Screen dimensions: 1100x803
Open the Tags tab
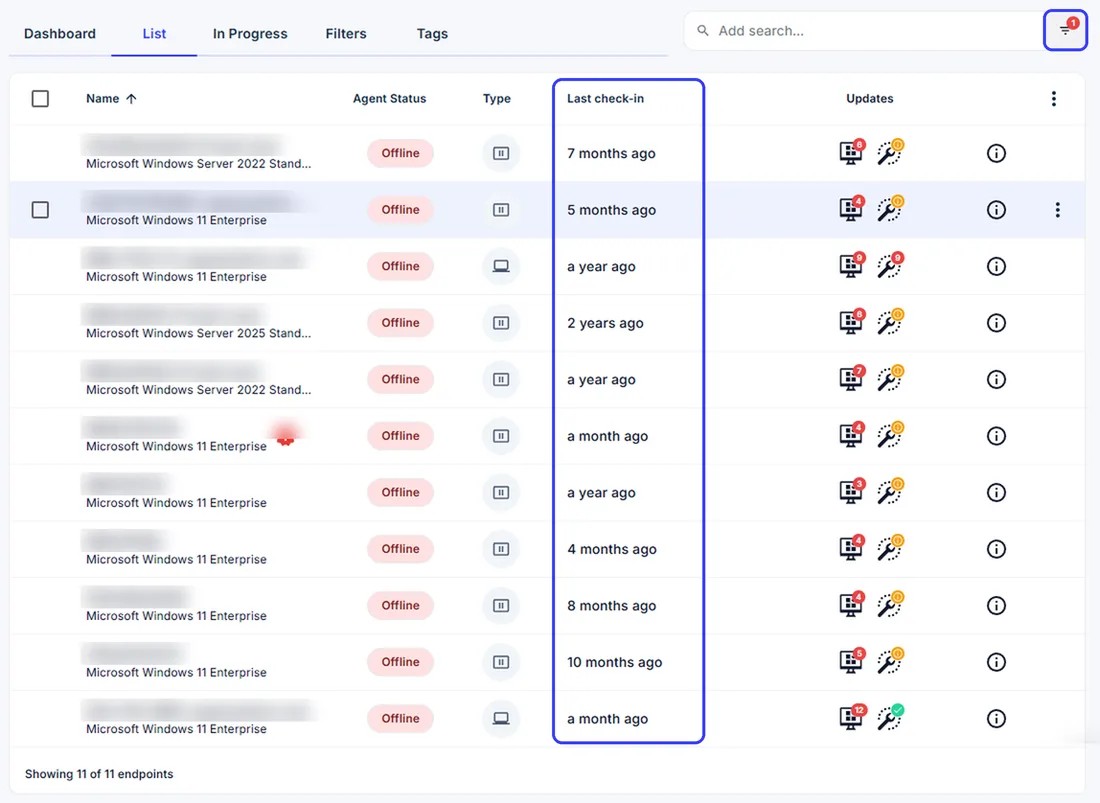click(x=432, y=34)
